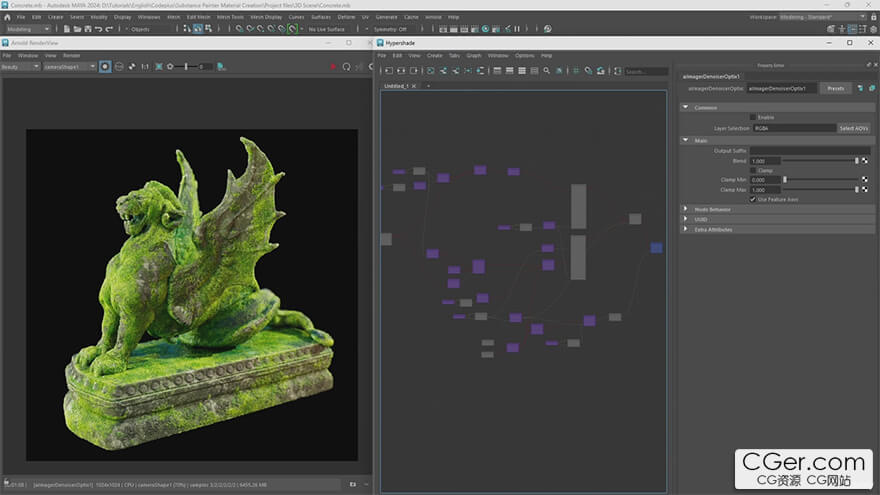The width and height of the screenshot is (880, 495).
Task: Open the cameraShape1 camera dropdown in RenderView
Action: coord(70,67)
